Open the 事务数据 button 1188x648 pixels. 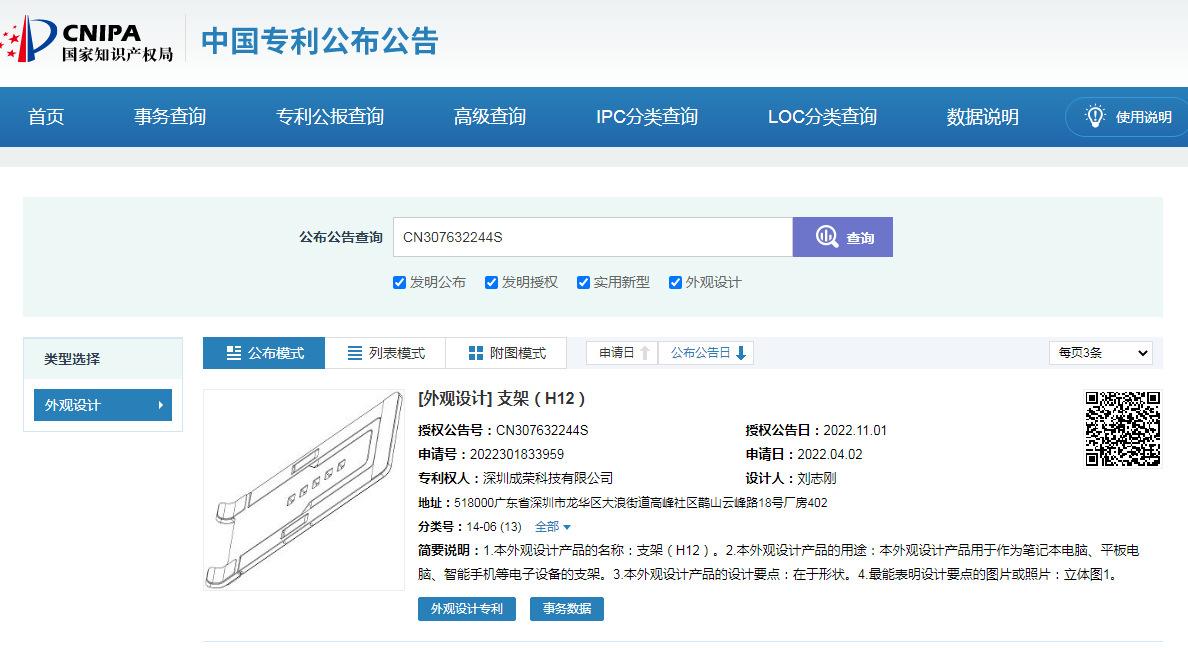click(566, 608)
